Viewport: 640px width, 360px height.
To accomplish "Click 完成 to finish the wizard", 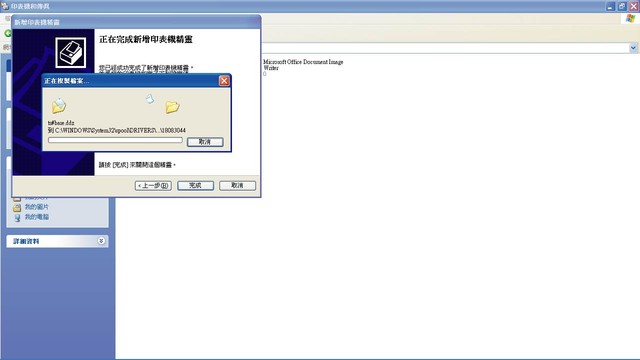I will click(x=196, y=186).
